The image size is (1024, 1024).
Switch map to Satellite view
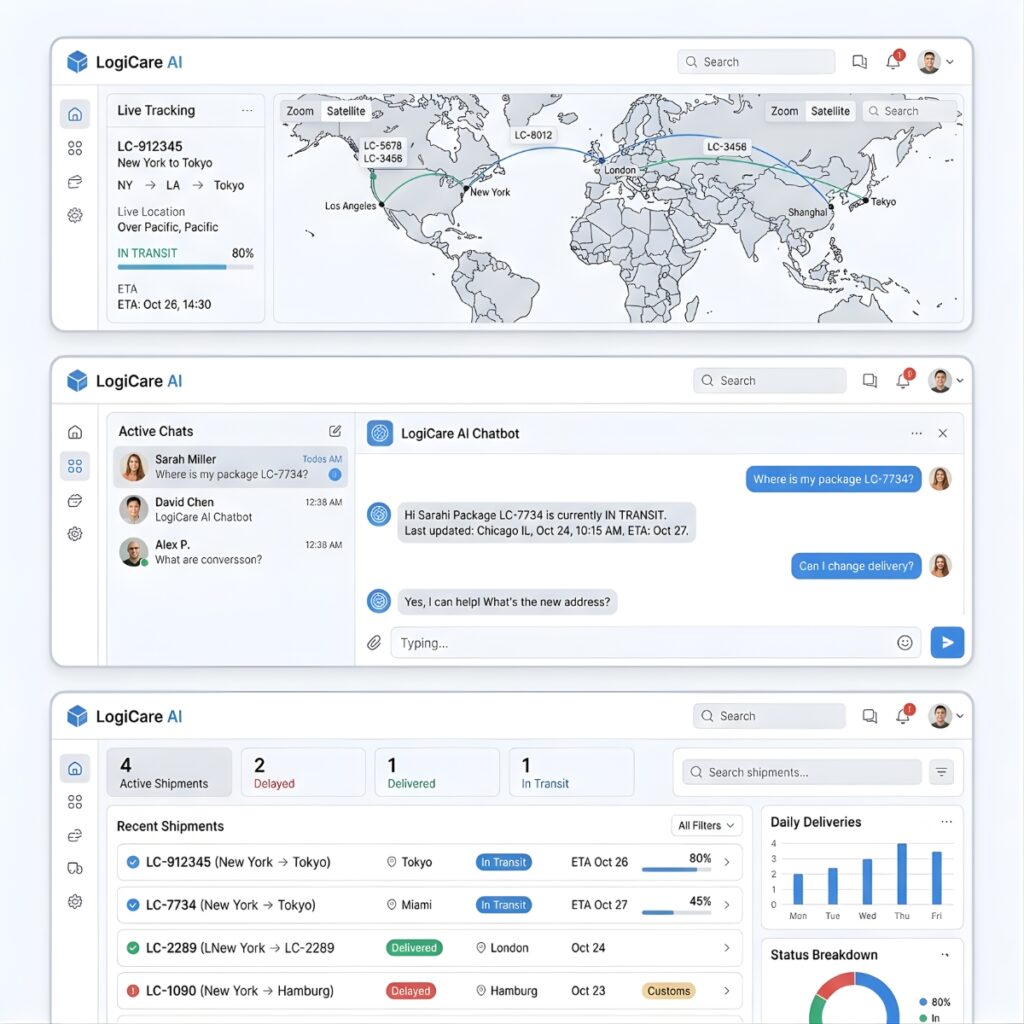346,111
